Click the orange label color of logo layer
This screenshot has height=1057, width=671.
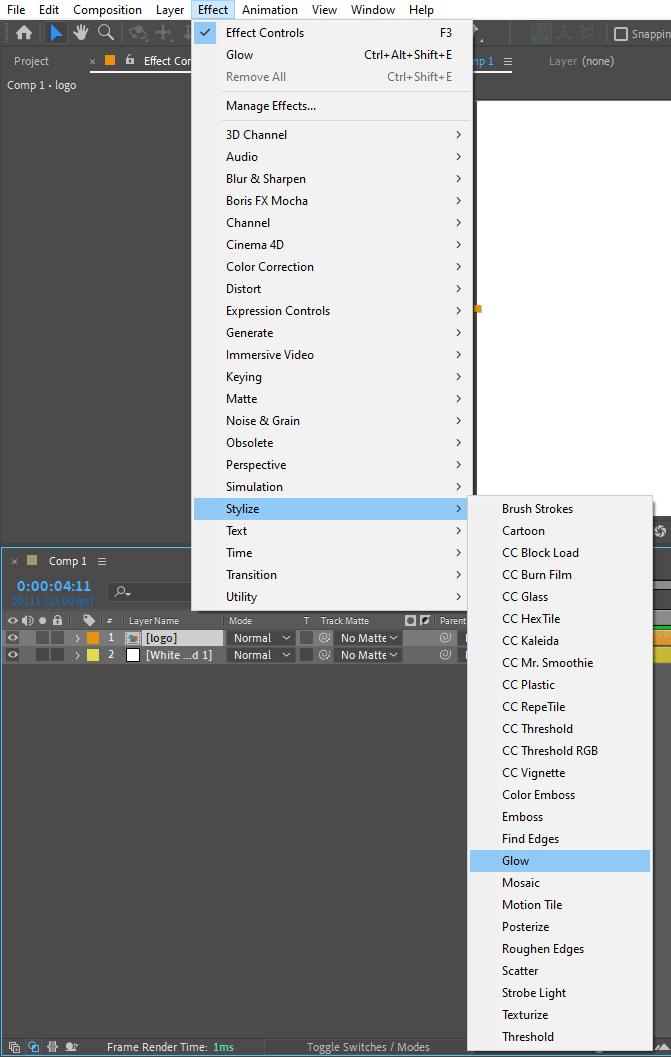[93, 638]
